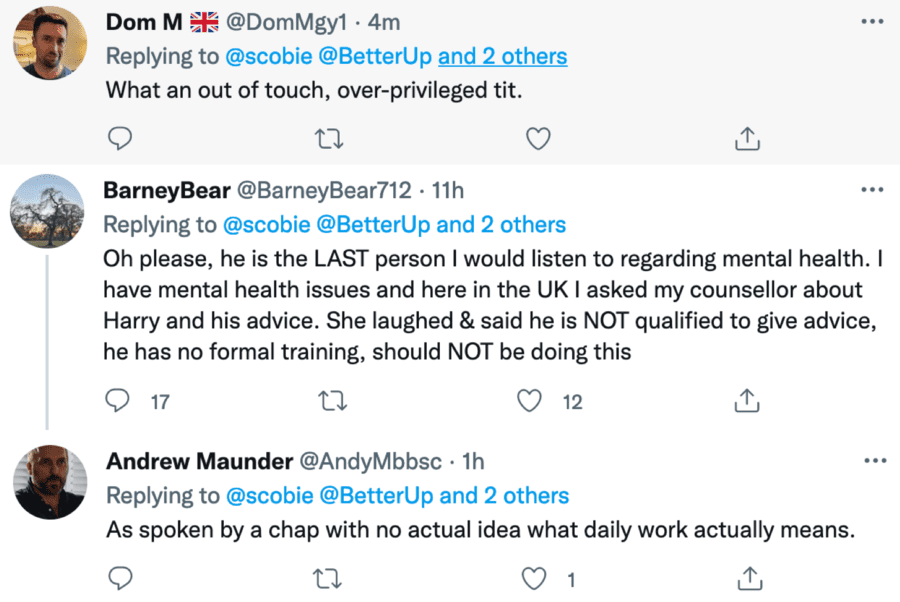Retweet Dom M's tweet

pos(329,139)
